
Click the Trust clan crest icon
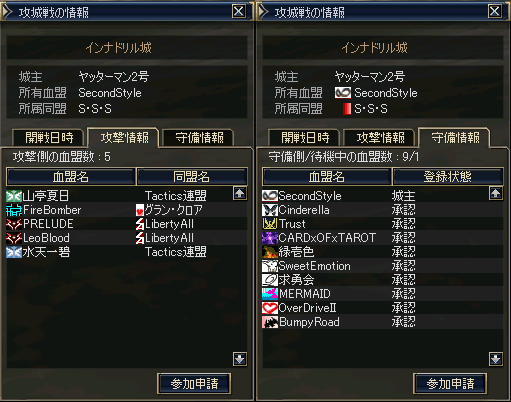(x=270, y=224)
